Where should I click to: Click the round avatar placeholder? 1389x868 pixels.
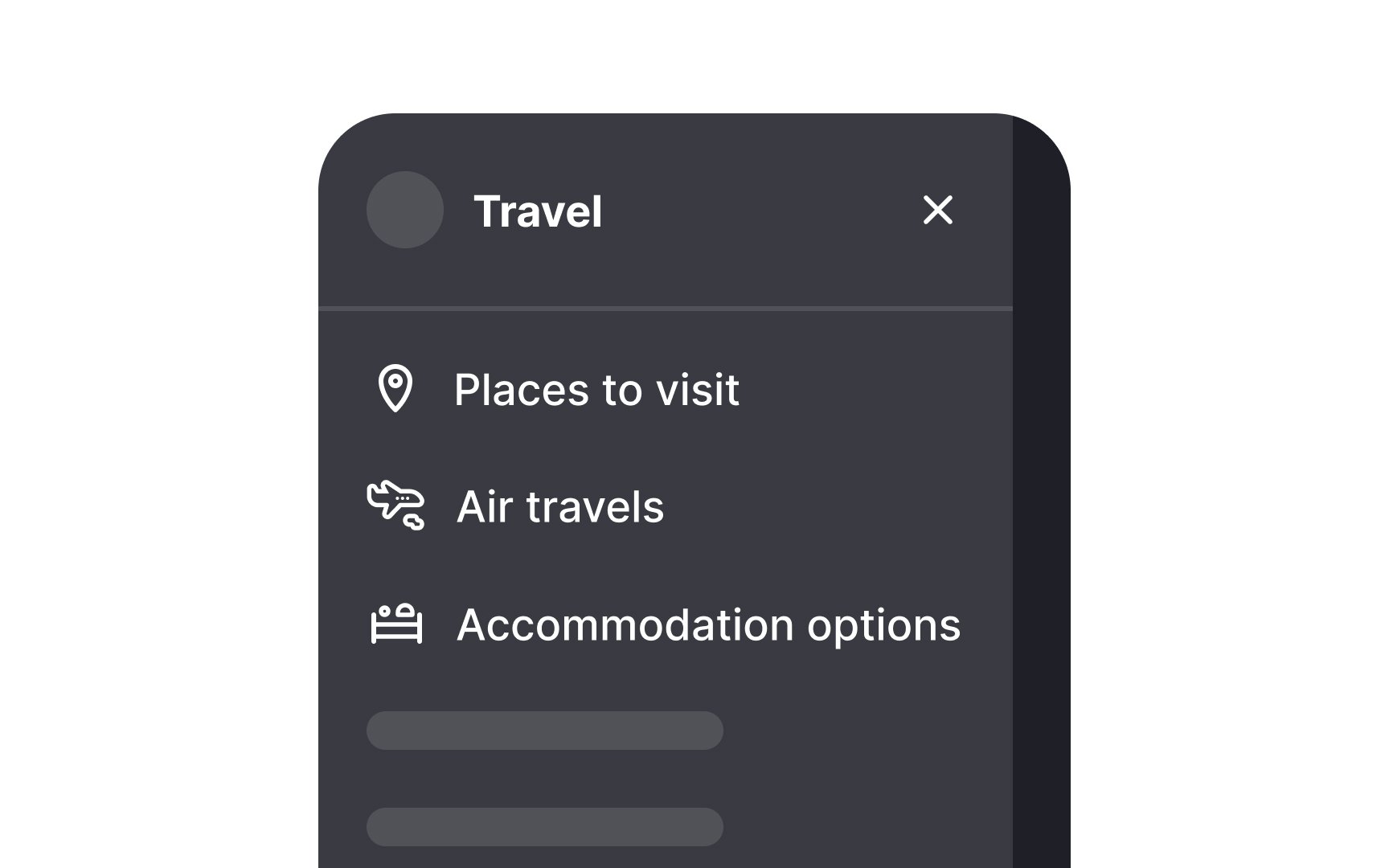click(405, 210)
